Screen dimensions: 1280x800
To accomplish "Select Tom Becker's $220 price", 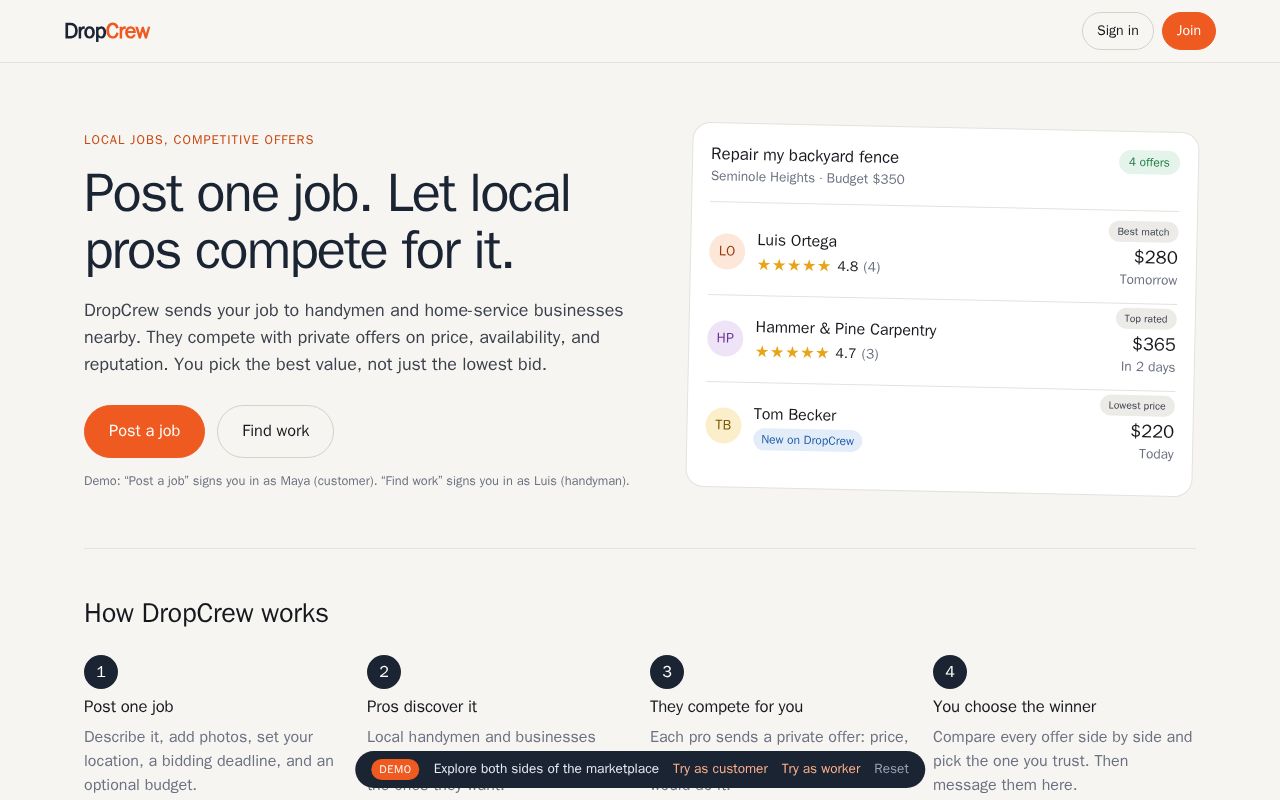I will tap(1152, 431).
